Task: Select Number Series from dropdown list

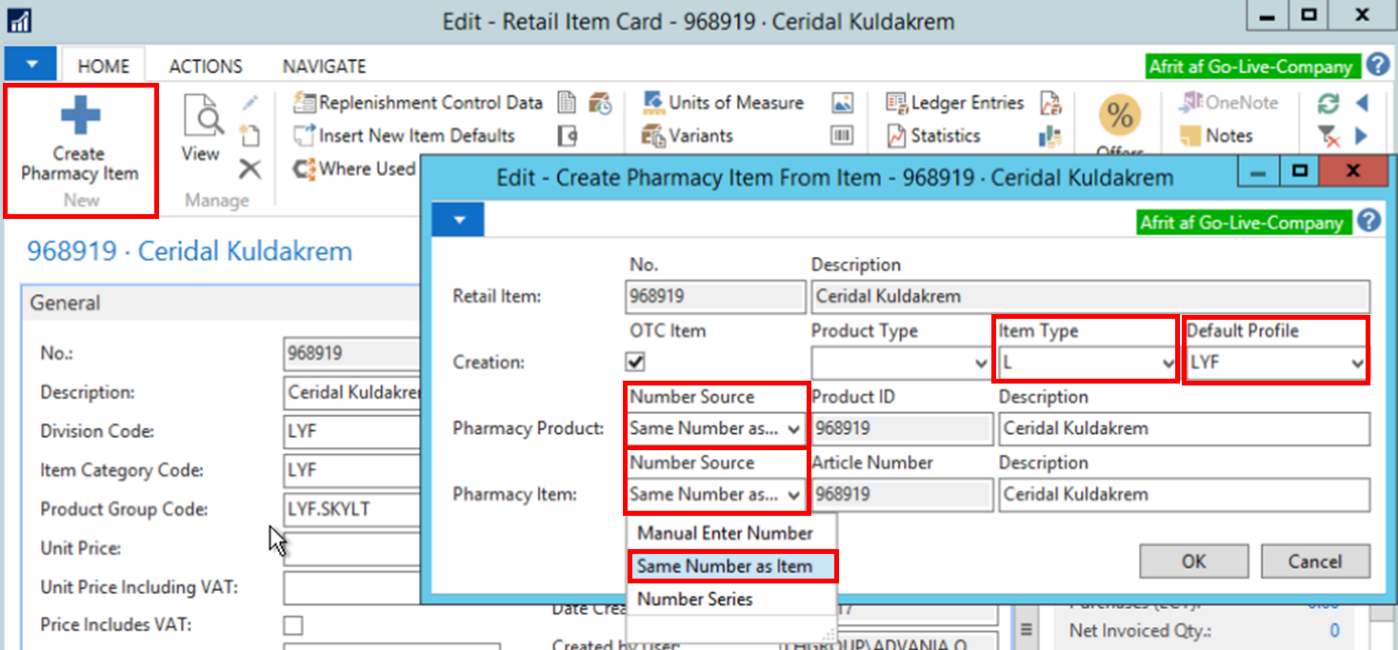Action: 695,599
